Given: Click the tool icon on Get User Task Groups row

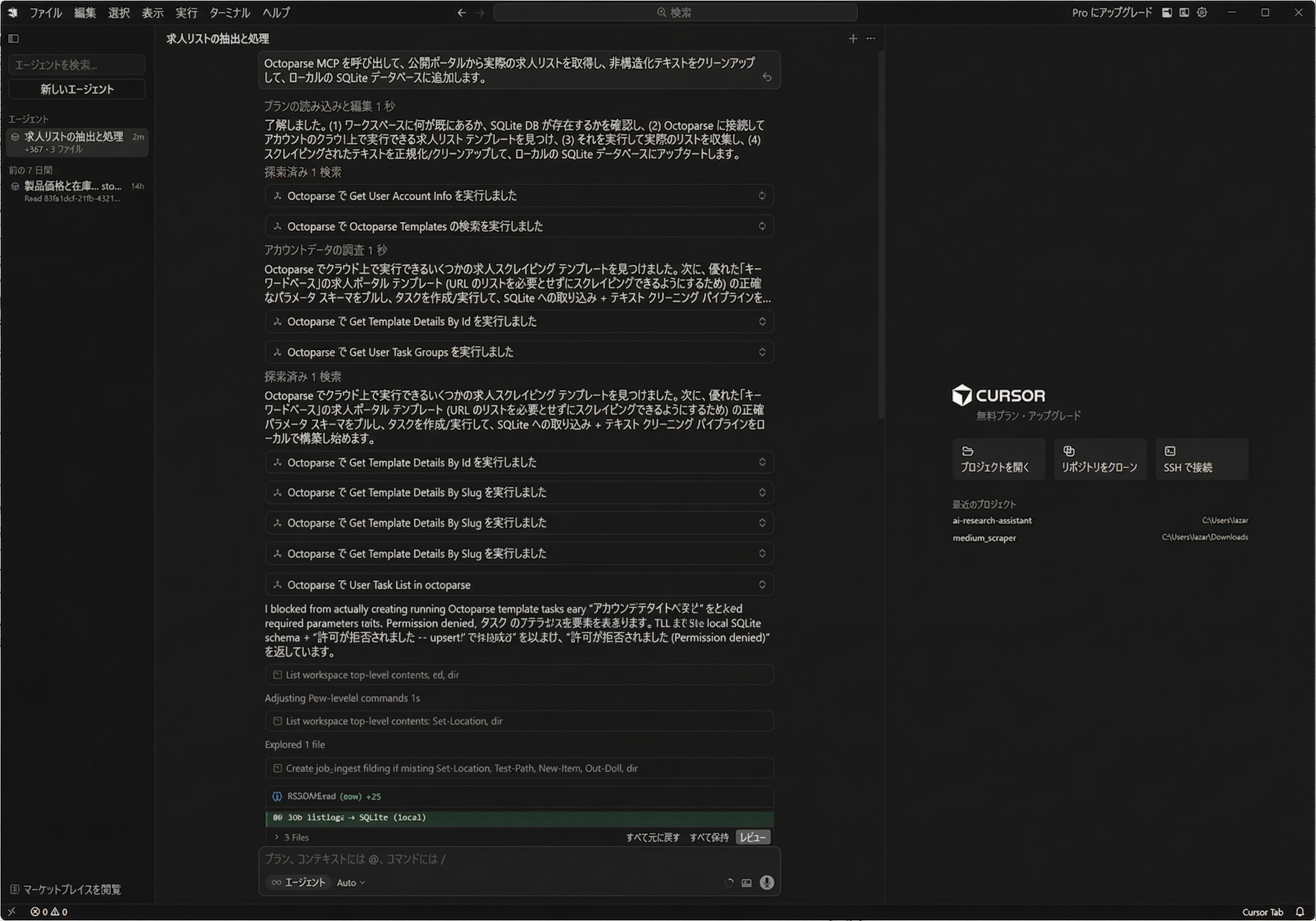Looking at the screenshot, I should 277,352.
